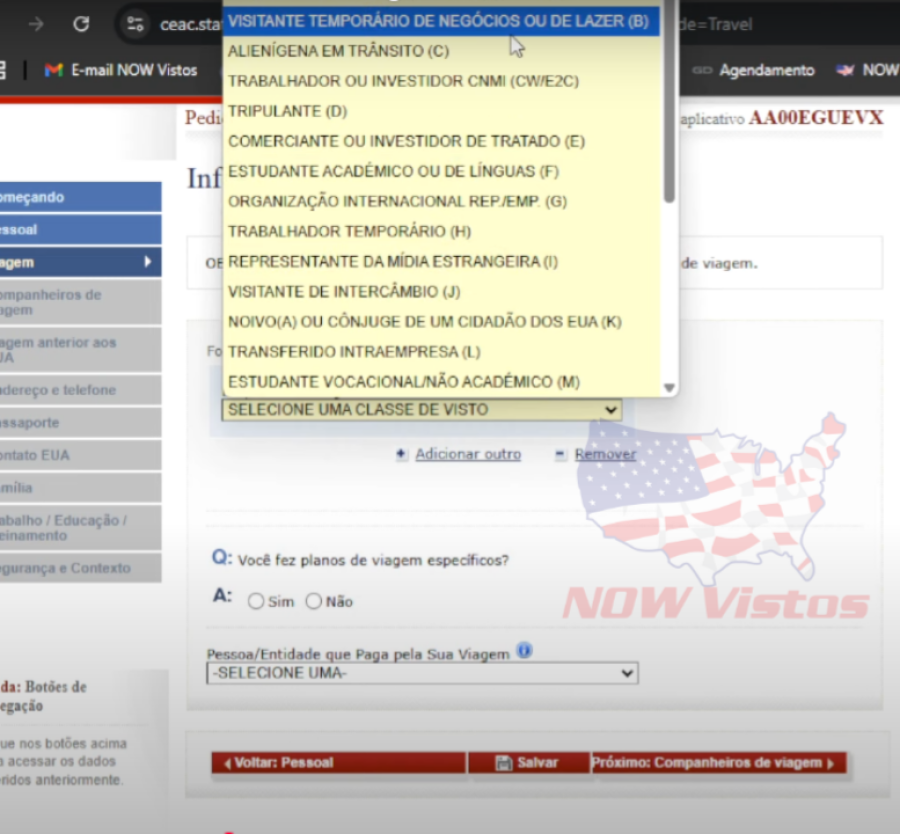900x834 pixels.
Task: Click the plus icon beside Adicionar outro
Action: point(401,453)
